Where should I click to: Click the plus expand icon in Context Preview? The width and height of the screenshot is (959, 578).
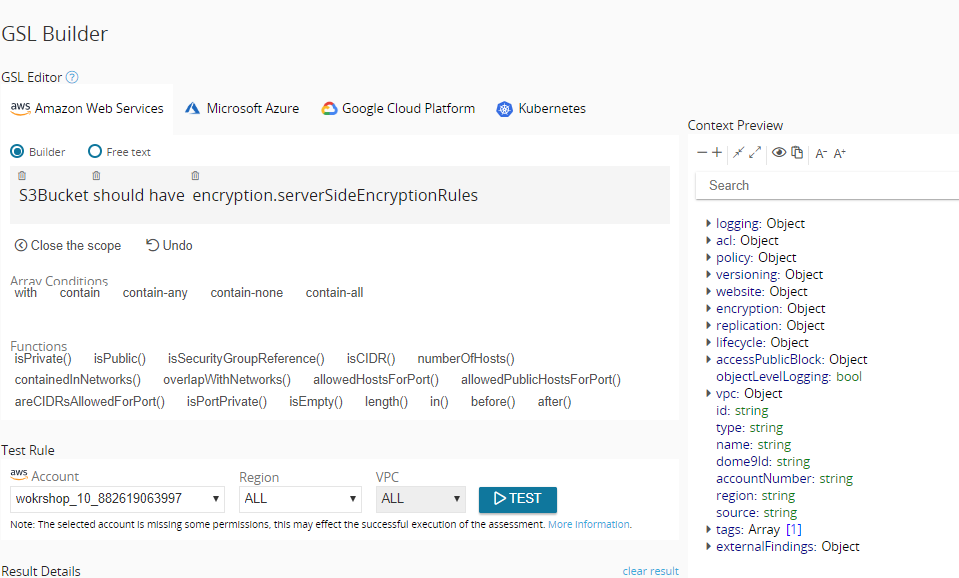pos(717,152)
